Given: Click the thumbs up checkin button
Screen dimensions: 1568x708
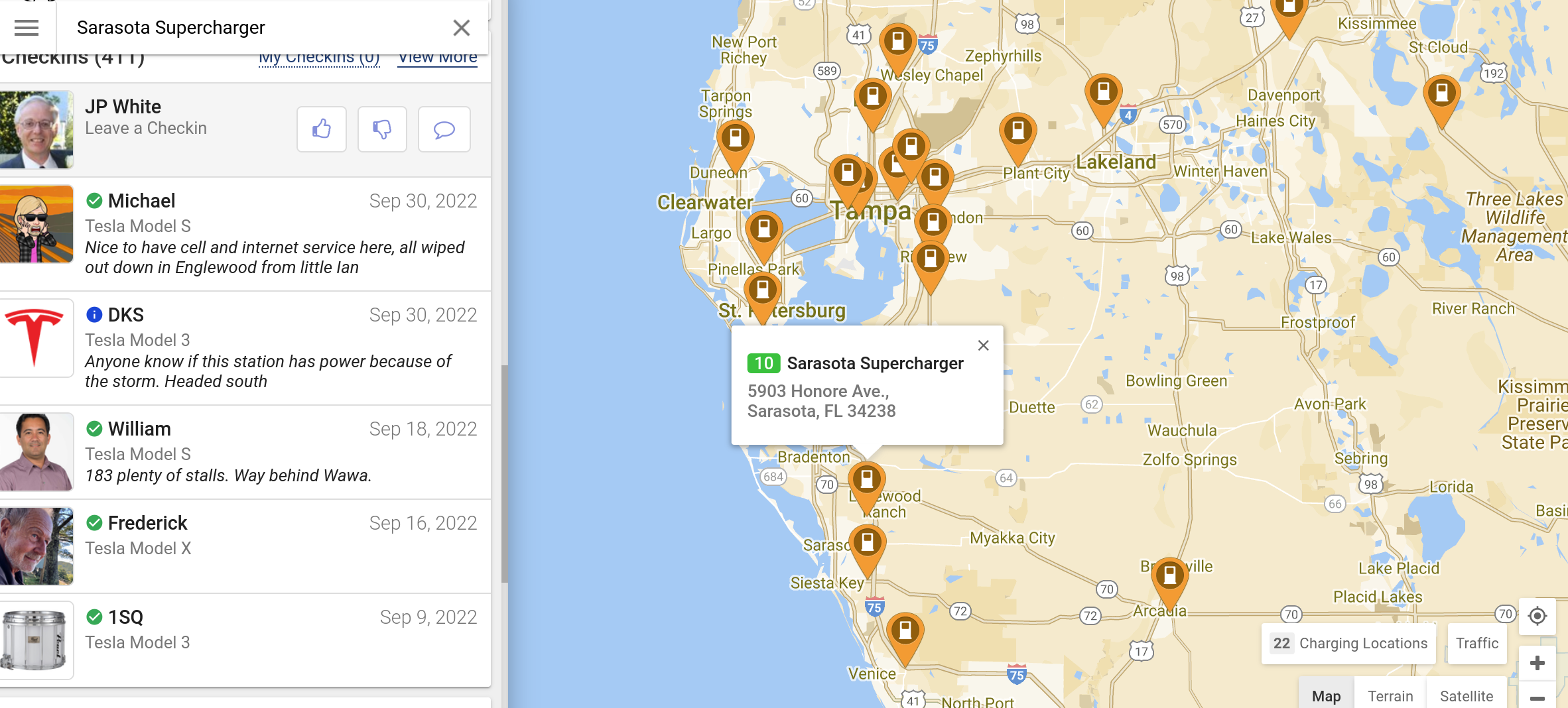Looking at the screenshot, I should [x=322, y=129].
